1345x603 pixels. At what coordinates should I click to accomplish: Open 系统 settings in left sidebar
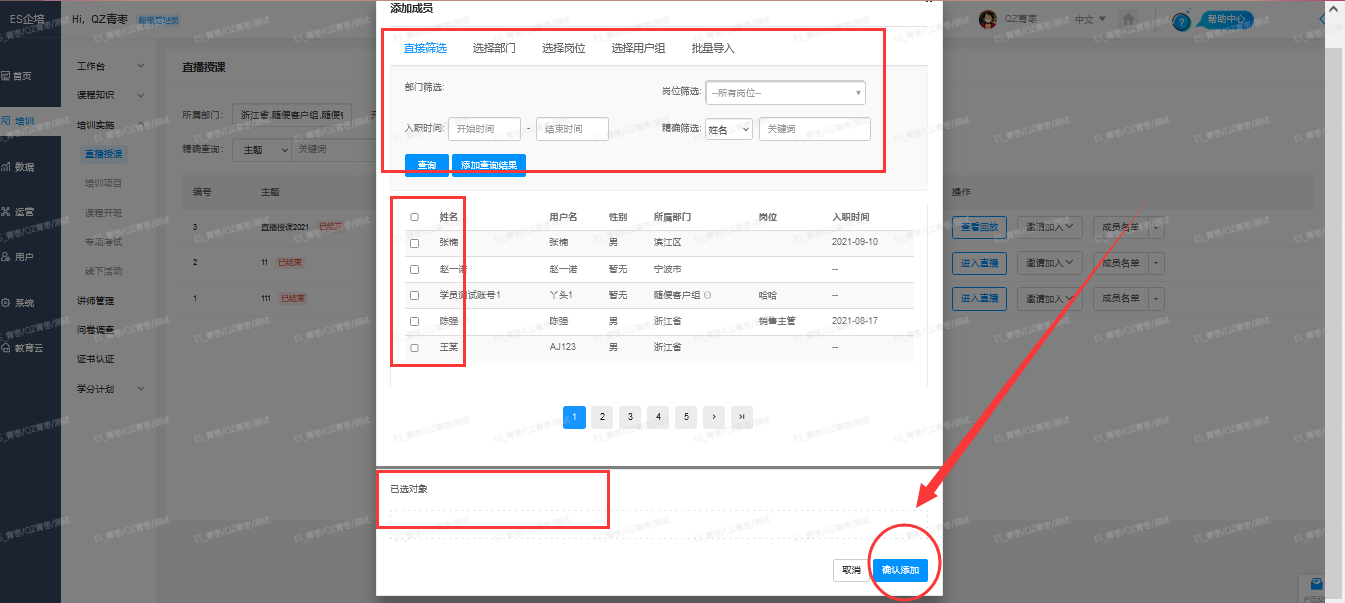(x=18, y=302)
